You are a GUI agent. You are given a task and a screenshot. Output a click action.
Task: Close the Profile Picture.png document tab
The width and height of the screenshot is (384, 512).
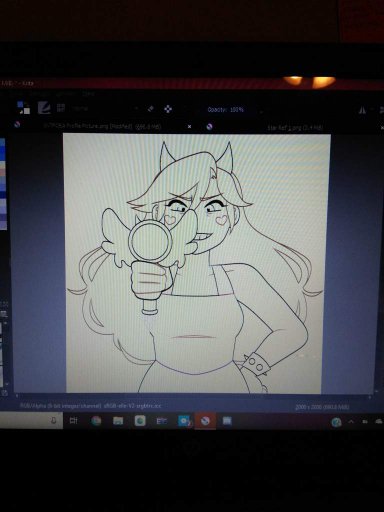pos(189,127)
